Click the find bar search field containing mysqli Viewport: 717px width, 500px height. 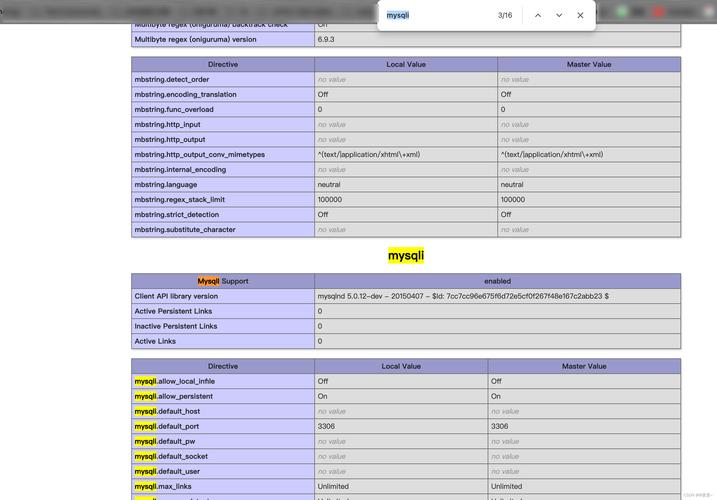coord(435,16)
